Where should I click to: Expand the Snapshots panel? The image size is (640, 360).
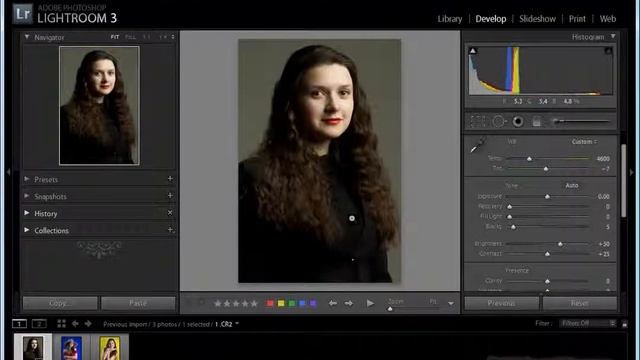[x=27, y=196]
